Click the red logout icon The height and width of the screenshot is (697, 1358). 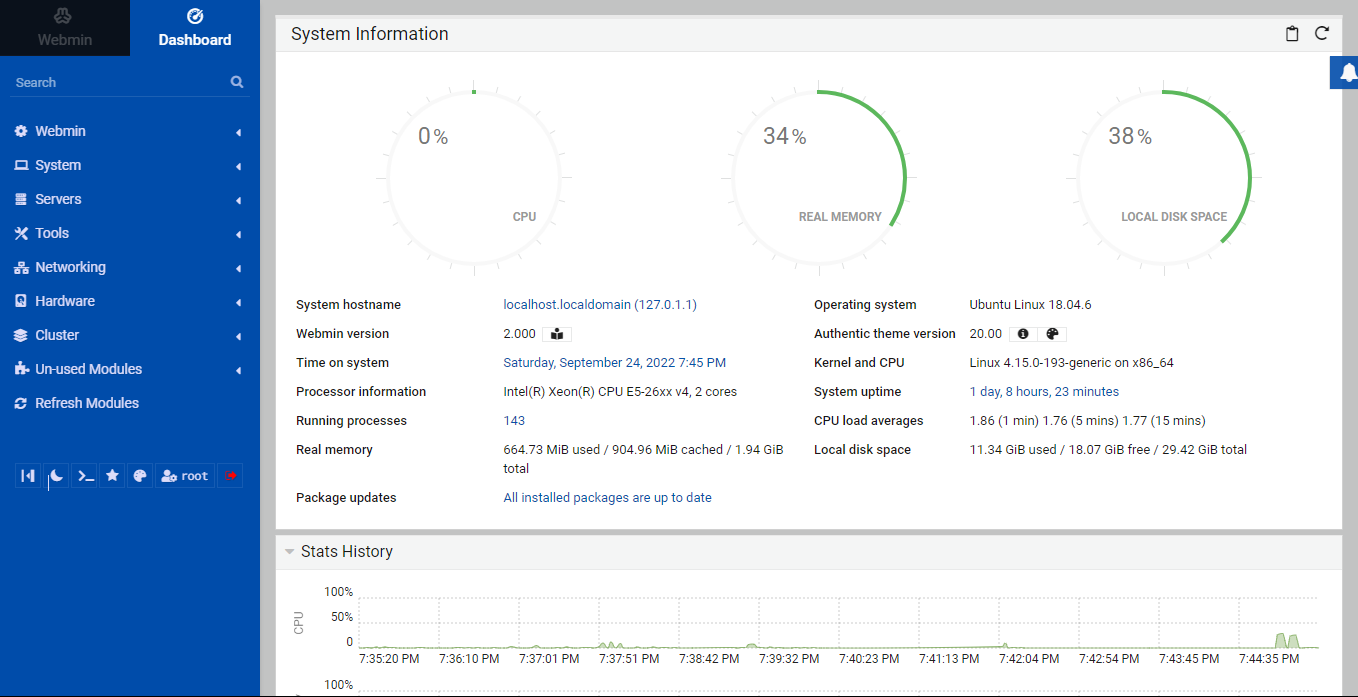[231, 476]
